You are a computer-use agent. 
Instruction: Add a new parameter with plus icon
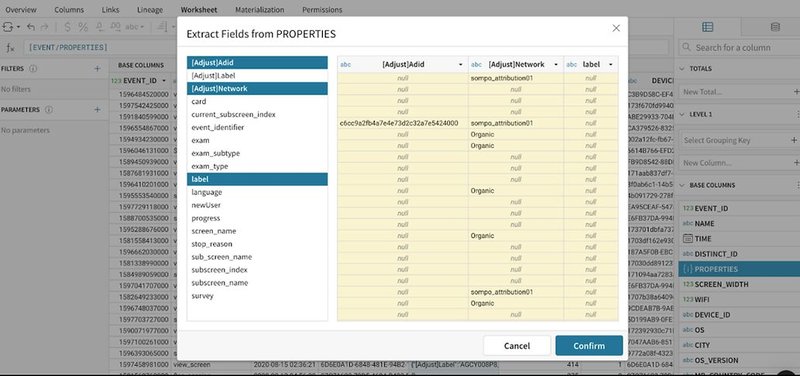pyautogui.click(x=97, y=110)
